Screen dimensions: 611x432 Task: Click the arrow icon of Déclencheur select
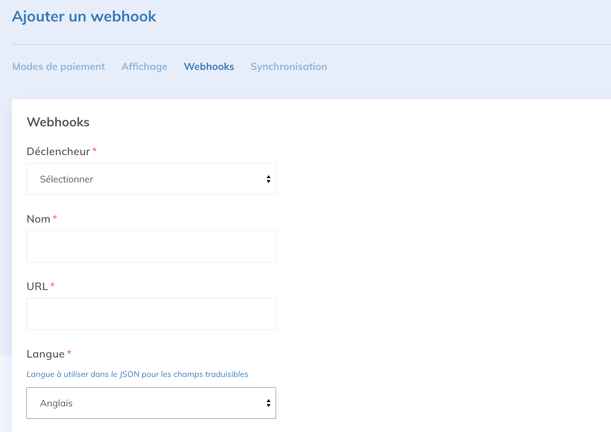click(x=268, y=179)
